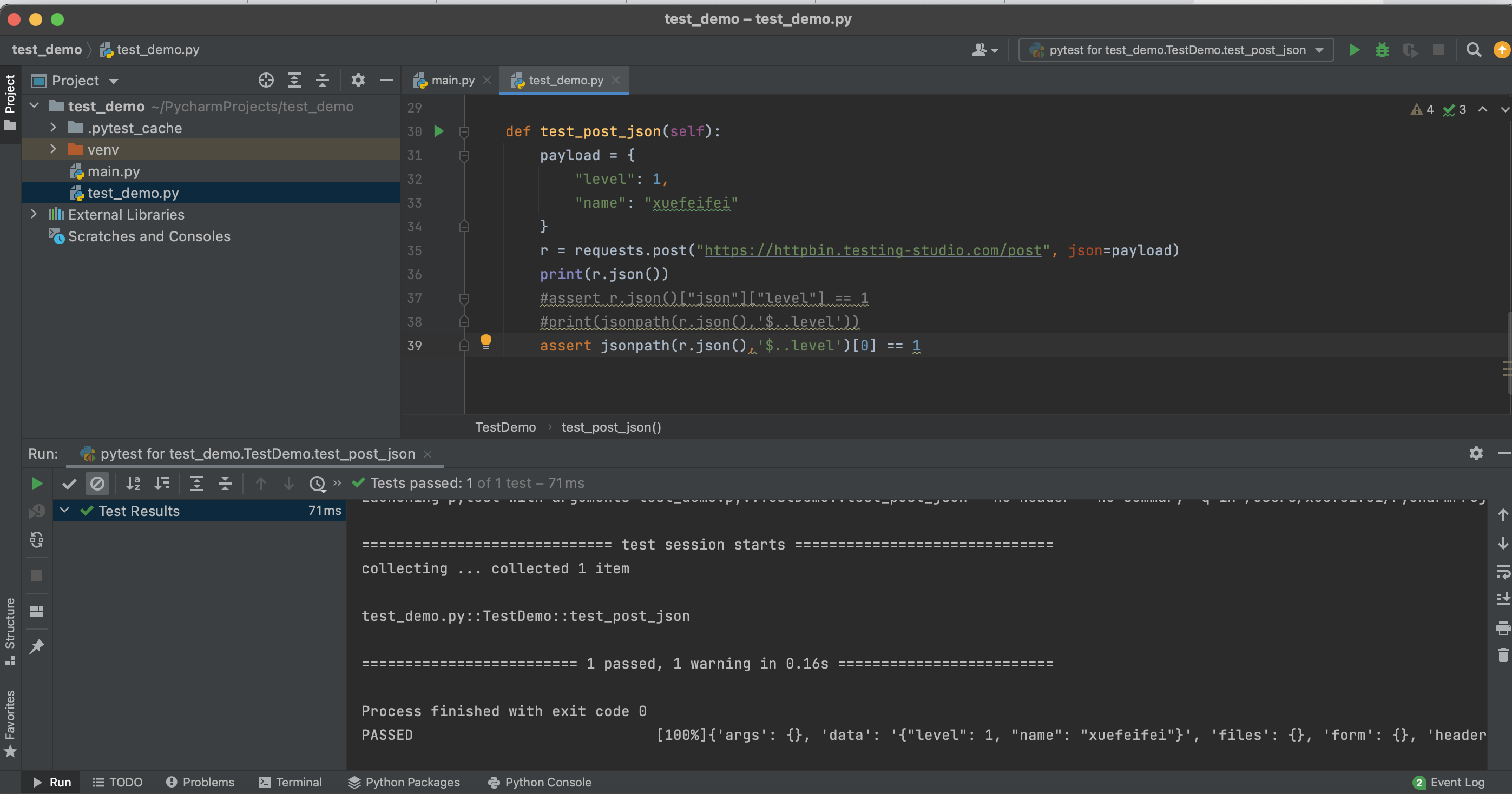The image size is (1512, 794).
Task: Toggle Show Passed checkmark filter
Action: point(69,483)
